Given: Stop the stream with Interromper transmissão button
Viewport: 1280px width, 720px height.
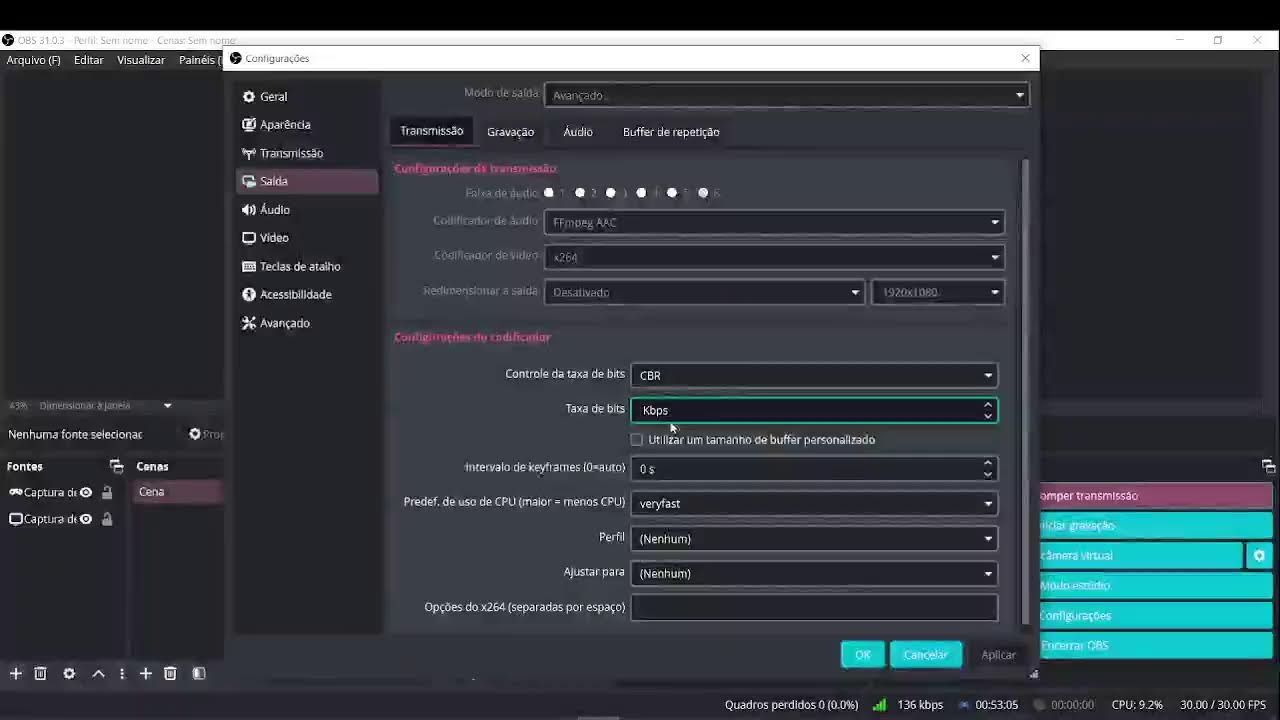Looking at the screenshot, I should (x=1156, y=496).
